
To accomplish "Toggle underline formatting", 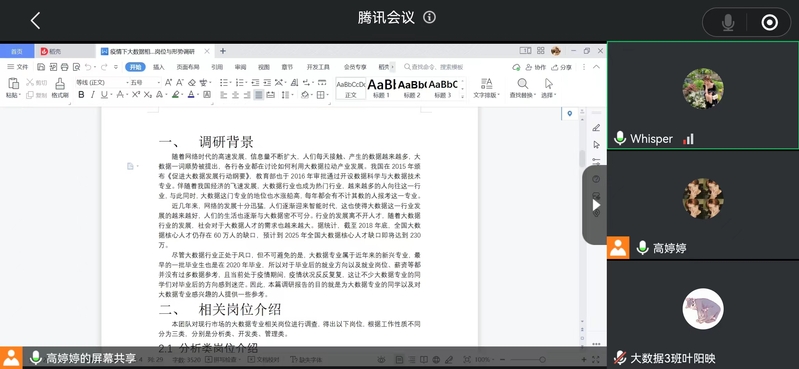I will (x=104, y=94).
